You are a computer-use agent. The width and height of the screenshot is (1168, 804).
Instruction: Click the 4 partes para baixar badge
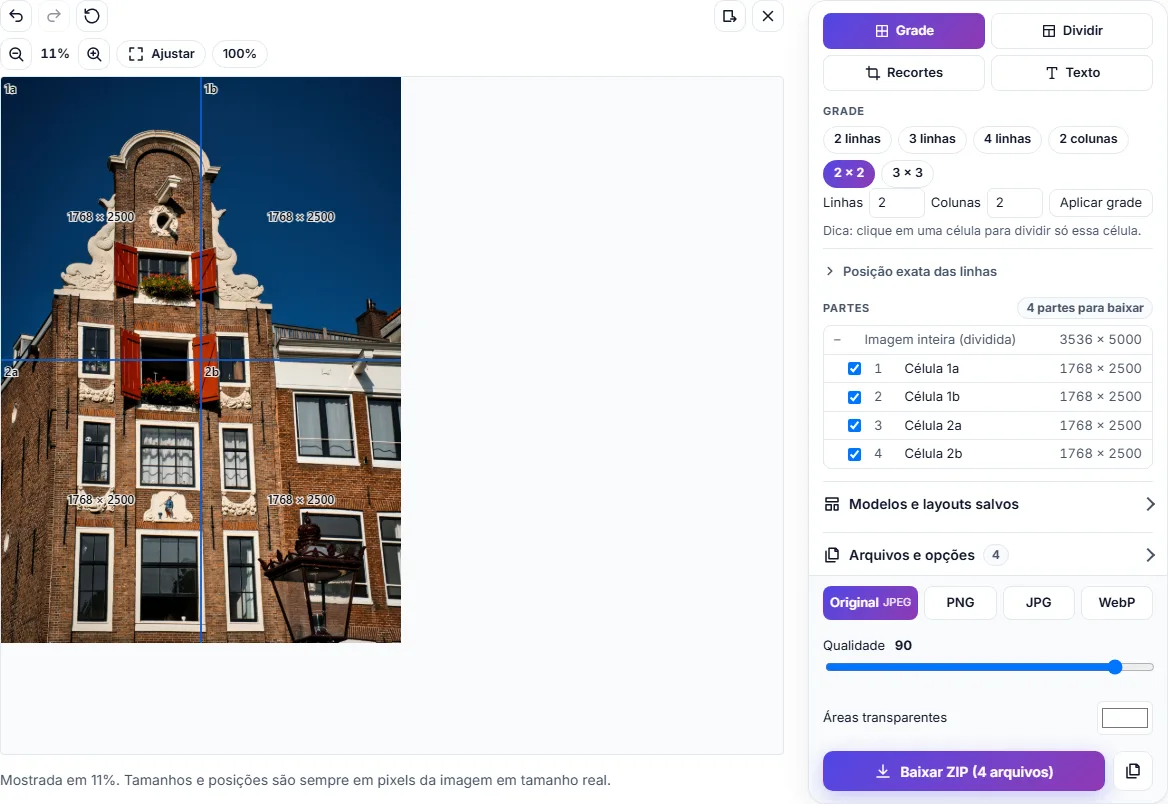(x=1085, y=308)
